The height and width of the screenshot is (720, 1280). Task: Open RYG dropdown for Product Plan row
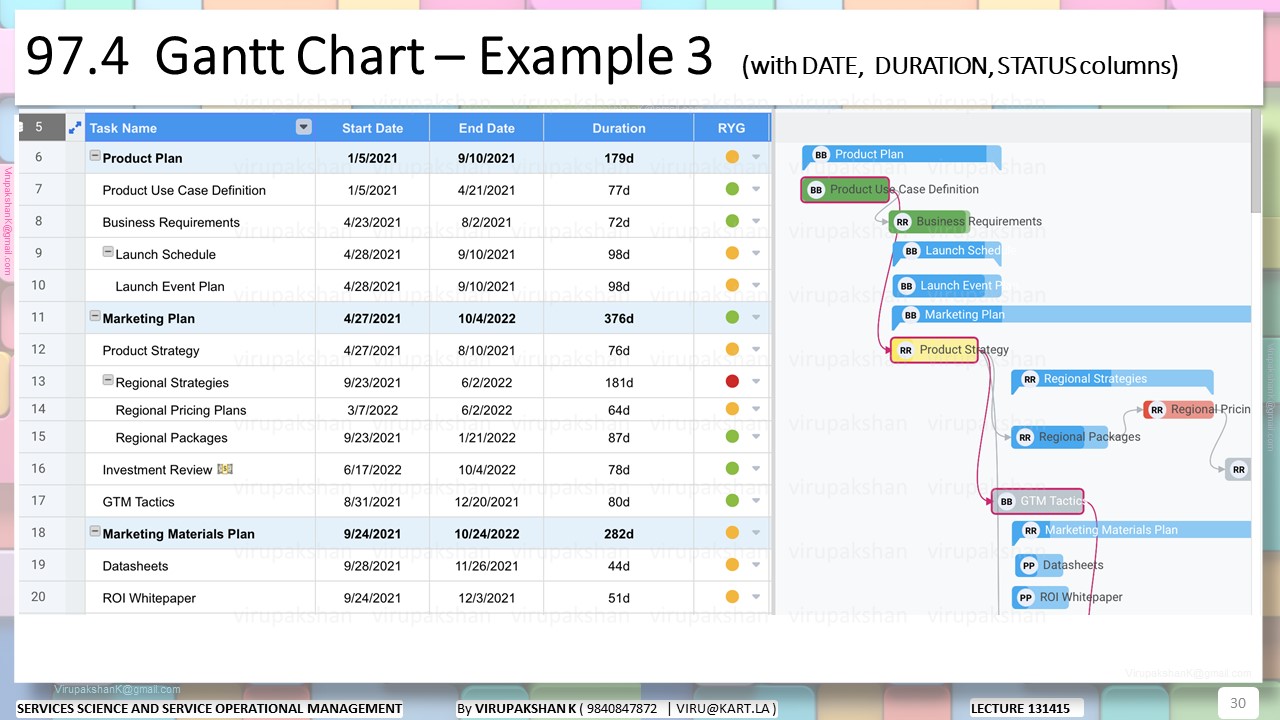[756, 158]
